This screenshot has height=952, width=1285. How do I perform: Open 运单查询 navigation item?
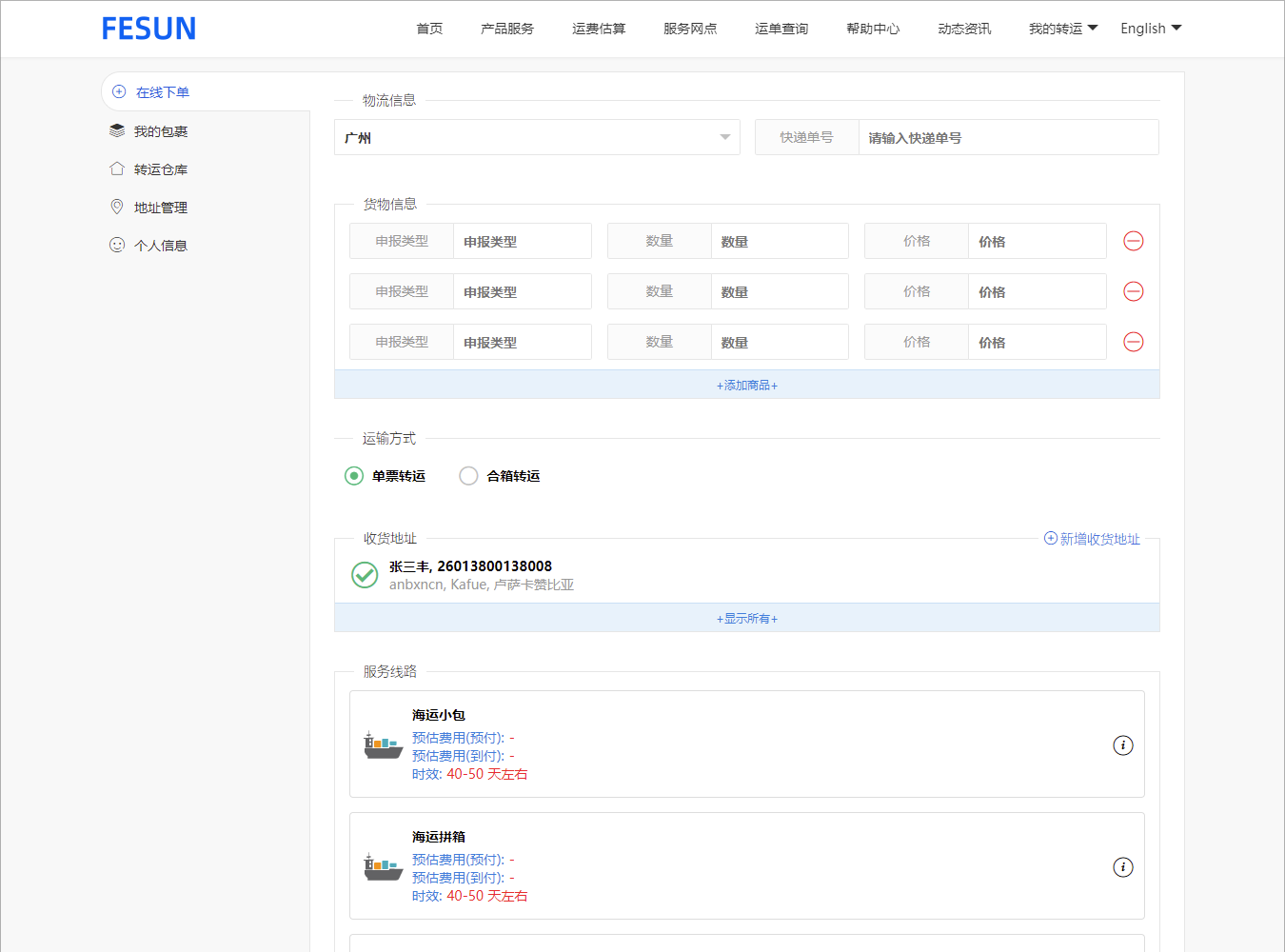[781, 29]
